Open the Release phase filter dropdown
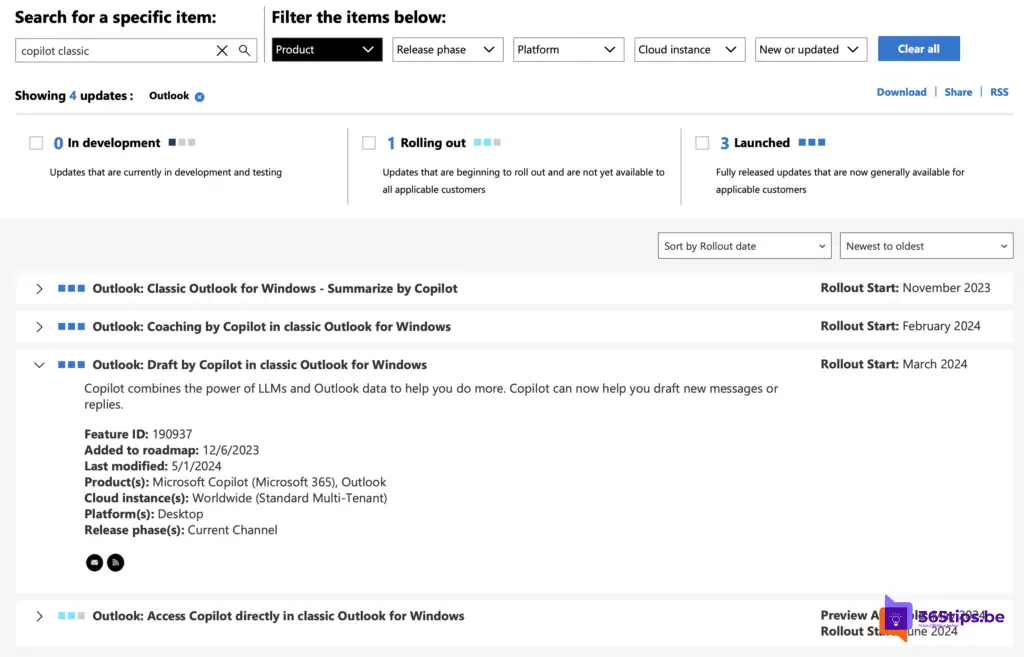1024x657 pixels. pyautogui.click(x=447, y=50)
